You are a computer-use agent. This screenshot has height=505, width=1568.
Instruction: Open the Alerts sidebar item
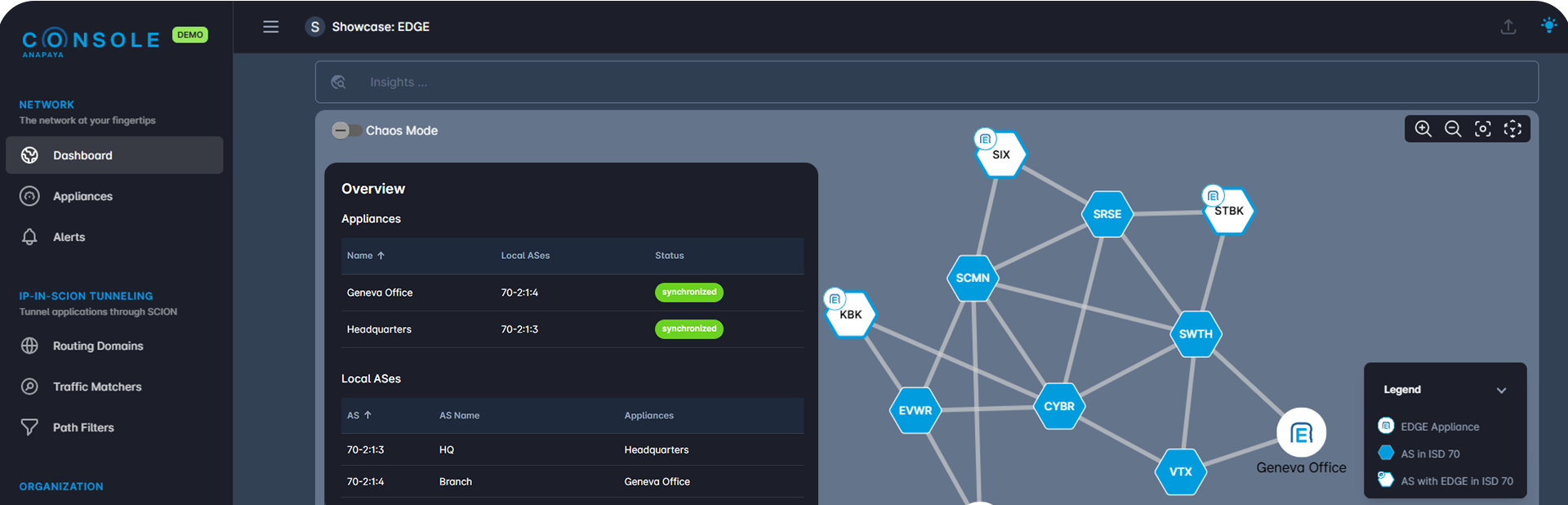click(x=69, y=237)
